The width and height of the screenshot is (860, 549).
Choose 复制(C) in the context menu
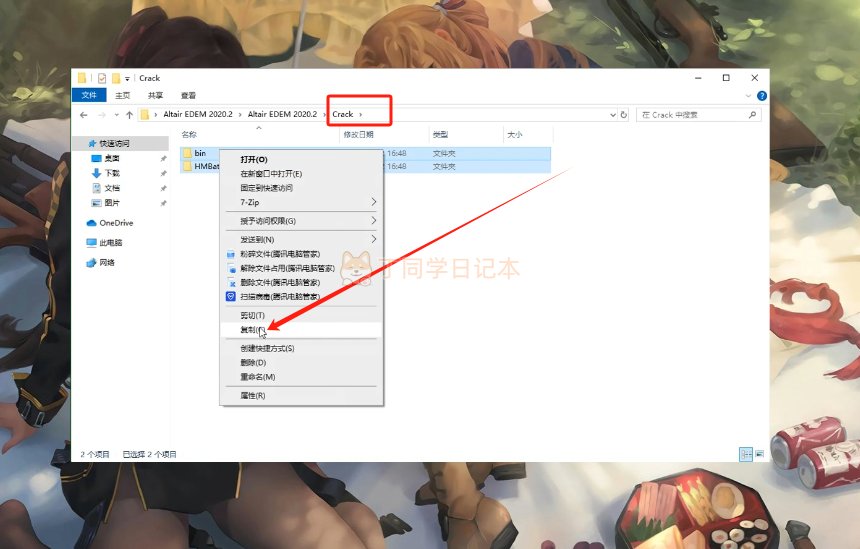(301, 330)
